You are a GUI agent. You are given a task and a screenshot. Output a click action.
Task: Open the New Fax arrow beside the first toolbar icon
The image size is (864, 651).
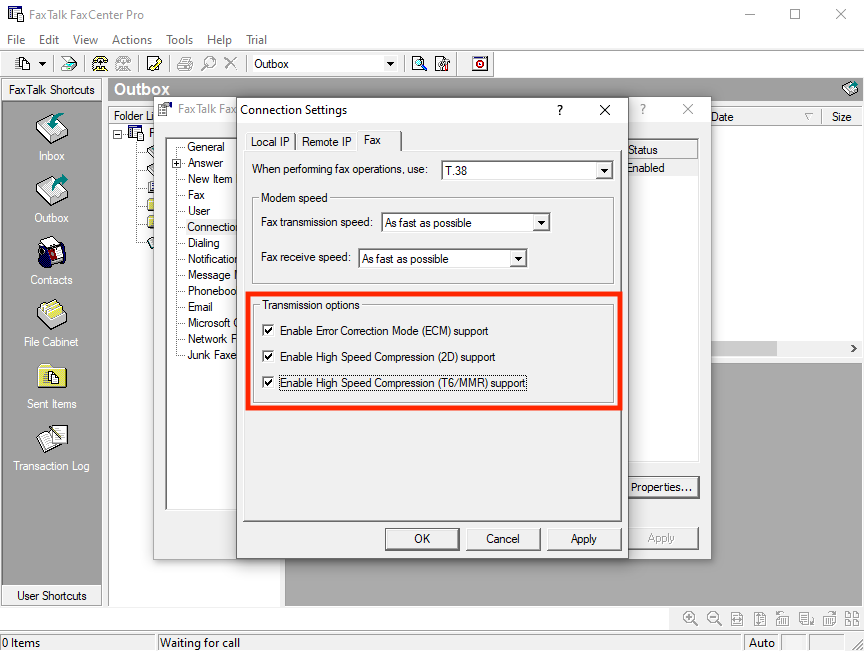click(42, 64)
